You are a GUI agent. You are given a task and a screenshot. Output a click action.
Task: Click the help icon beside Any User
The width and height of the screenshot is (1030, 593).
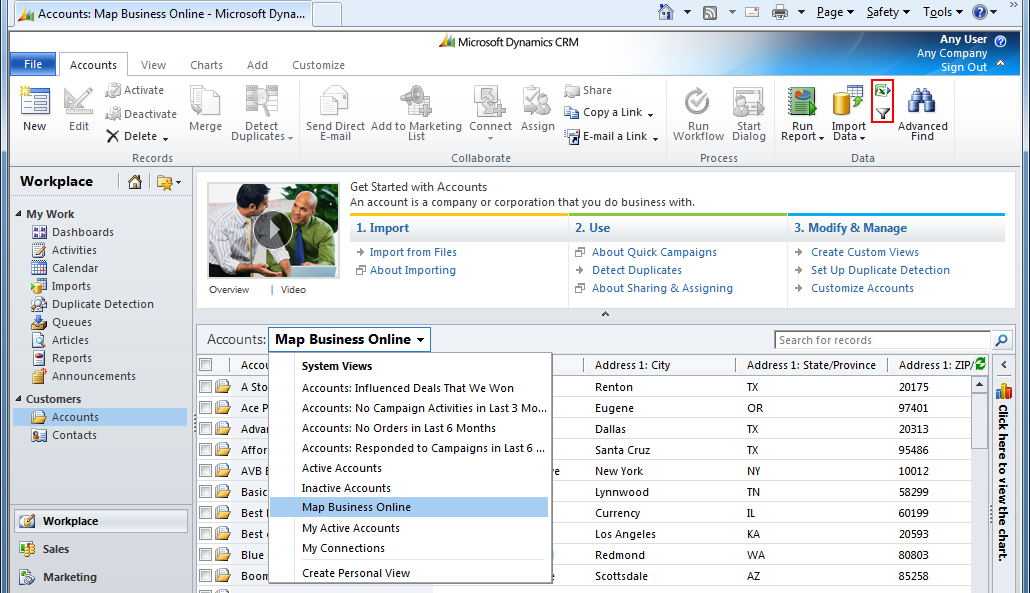[1000, 41]
